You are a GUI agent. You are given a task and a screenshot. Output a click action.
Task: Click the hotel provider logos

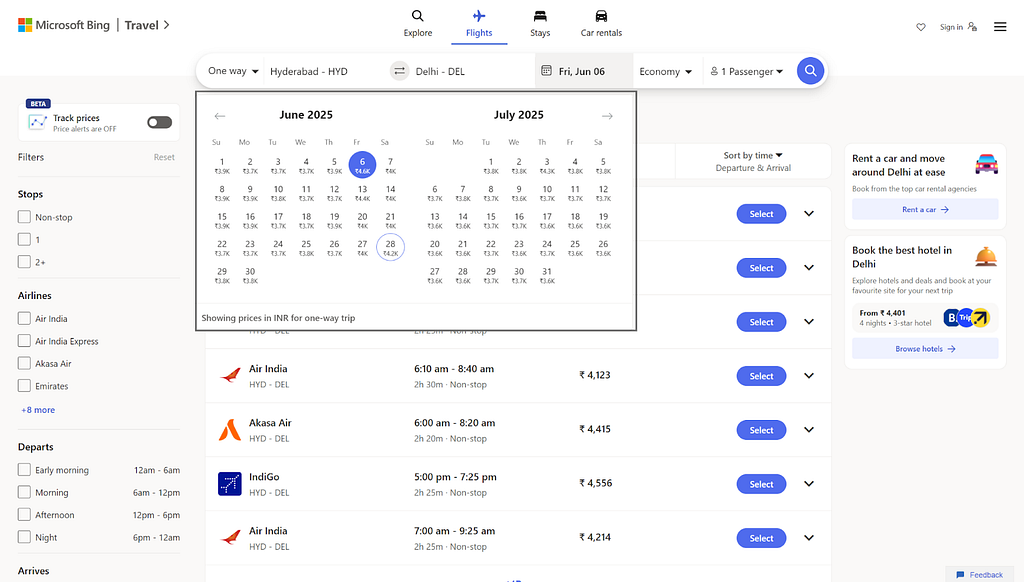[x=967, y=318]
